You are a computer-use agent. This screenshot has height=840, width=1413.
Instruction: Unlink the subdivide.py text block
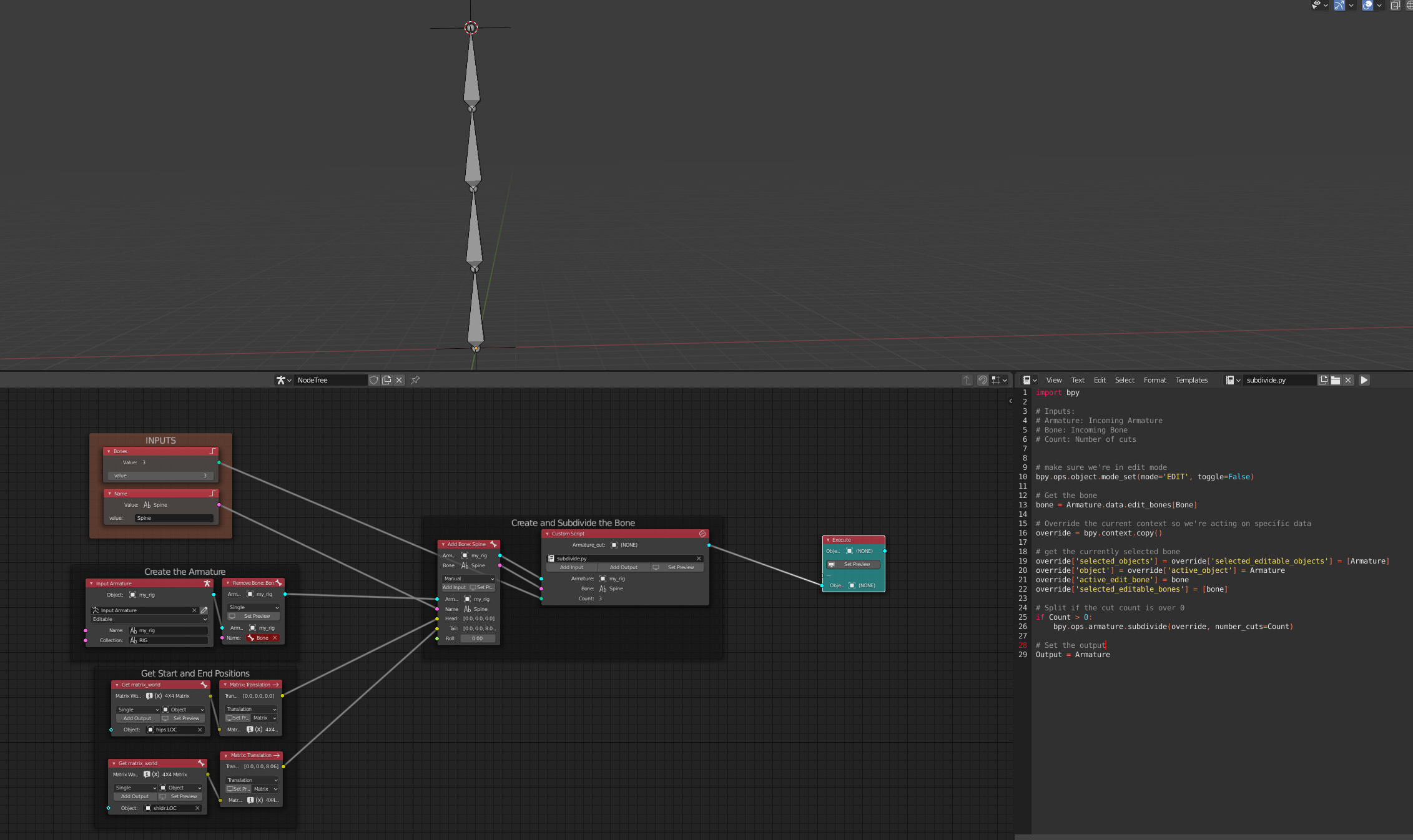click(x=1348, y=380)
